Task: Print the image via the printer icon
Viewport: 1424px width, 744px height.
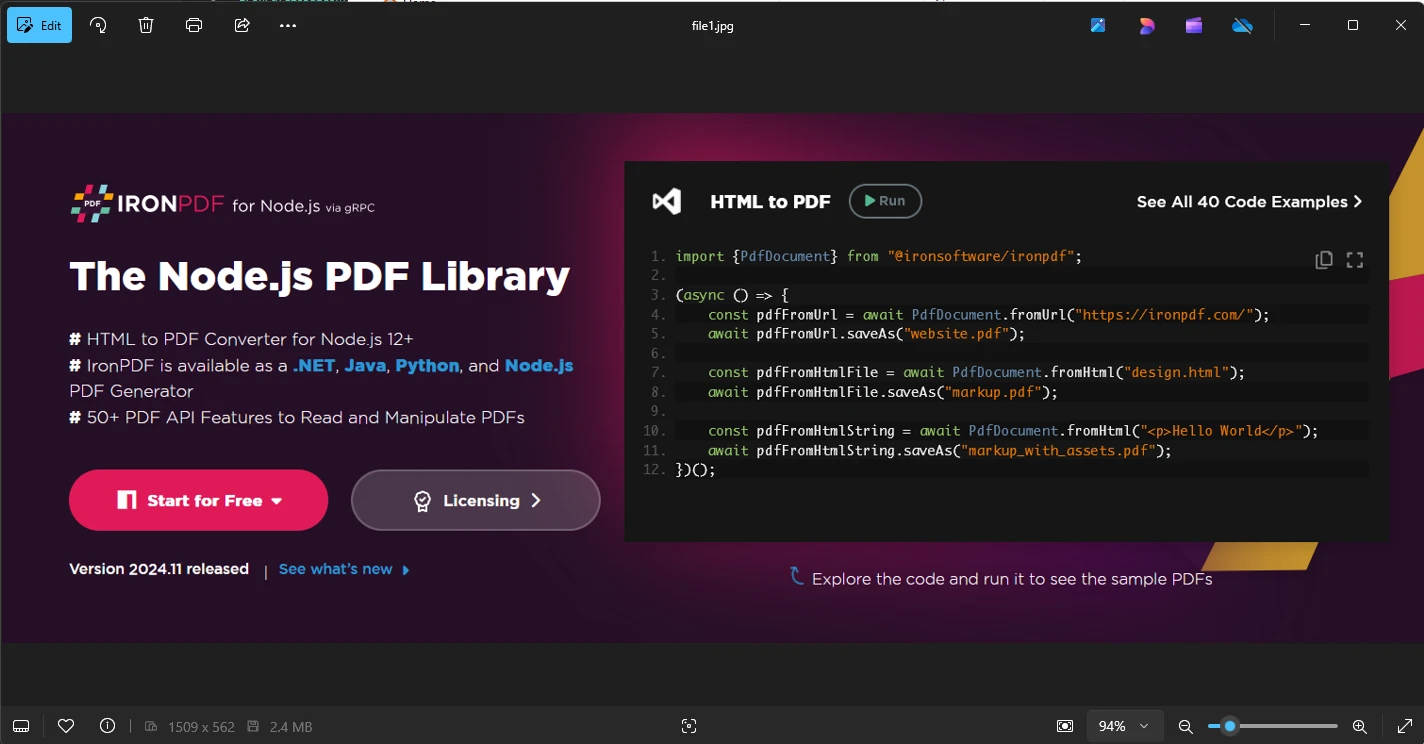Action: click(x=194, y=25)
